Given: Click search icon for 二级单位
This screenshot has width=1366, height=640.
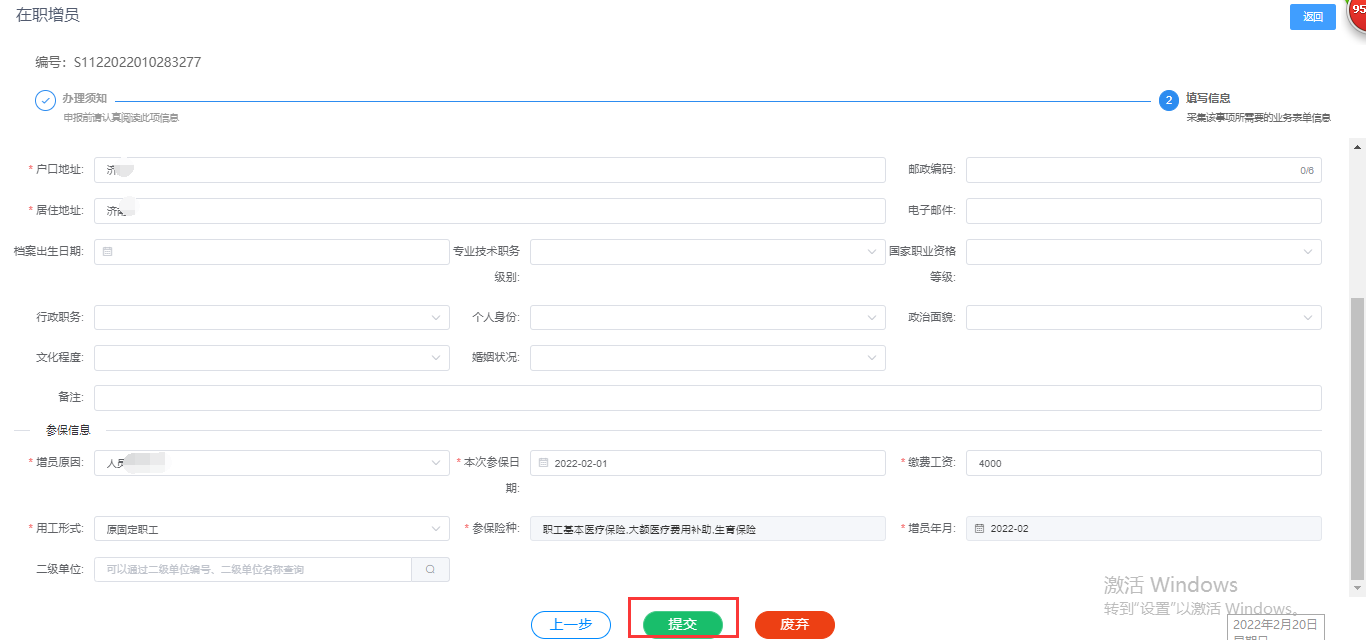Looking at the screenshot, I should click(430, 569).
